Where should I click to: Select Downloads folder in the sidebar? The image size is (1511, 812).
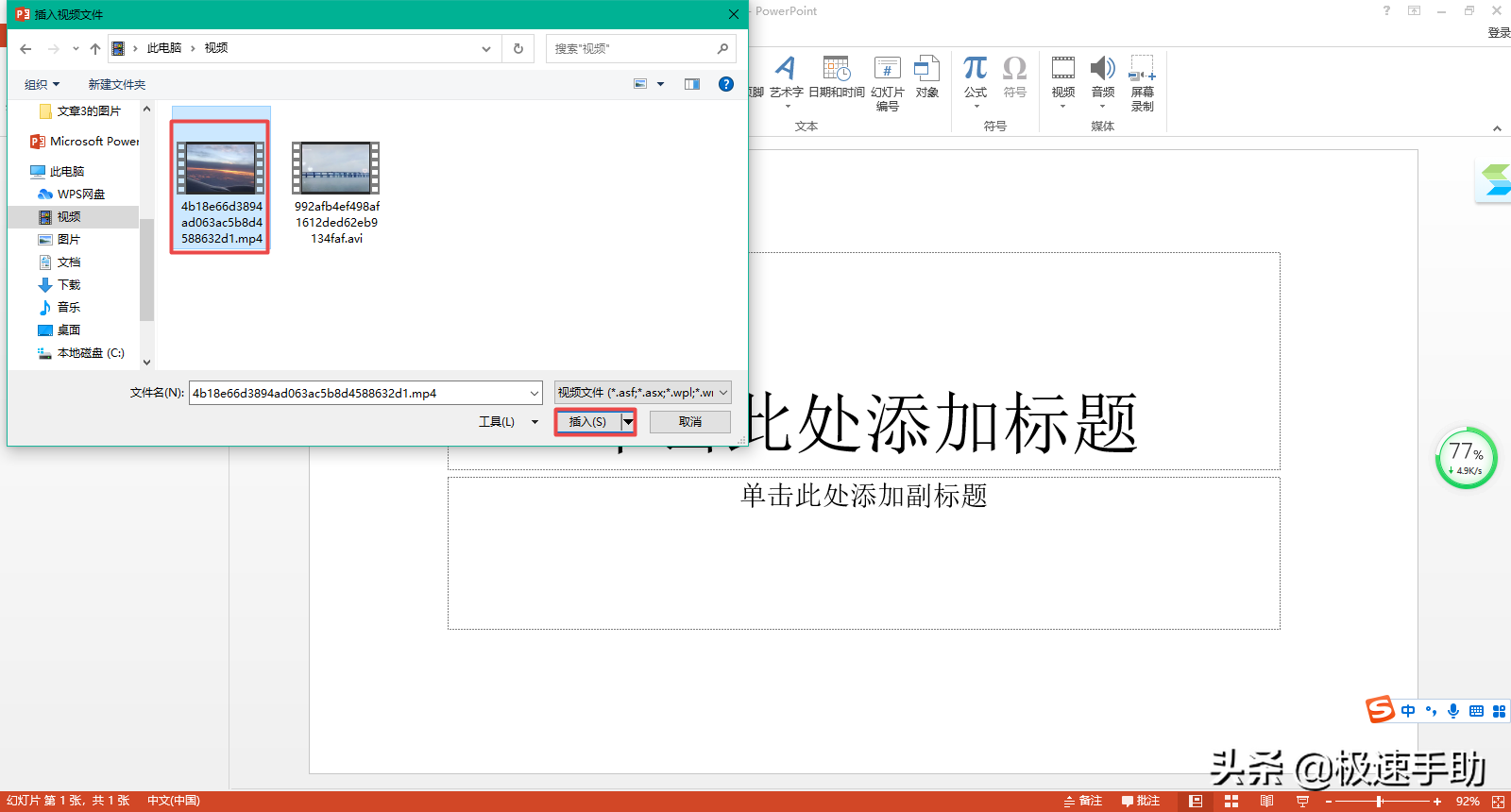coord(68,285)
